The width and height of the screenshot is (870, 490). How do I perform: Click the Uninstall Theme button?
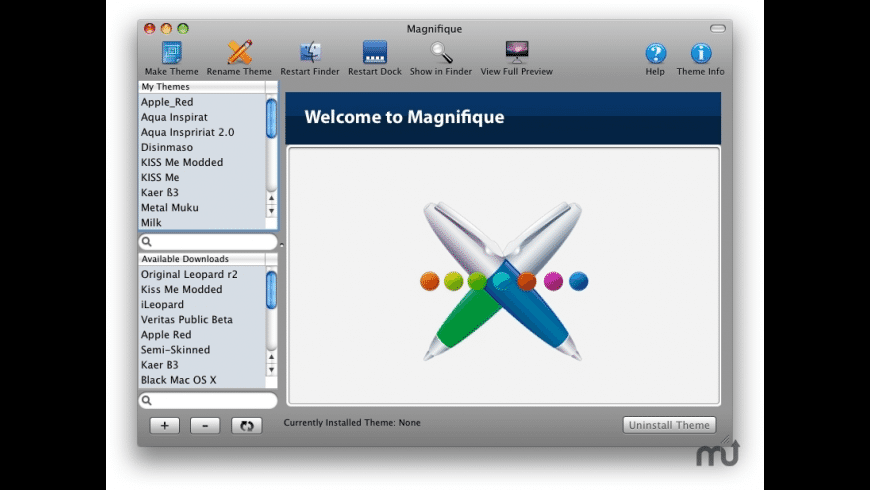pos(669,425)
